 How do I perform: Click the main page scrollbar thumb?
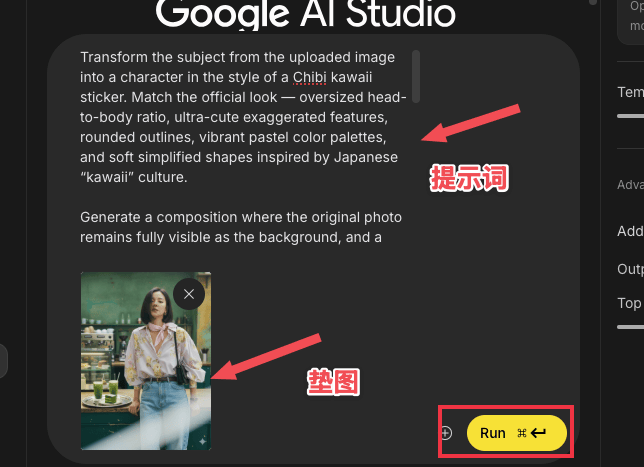click(593, 2)
